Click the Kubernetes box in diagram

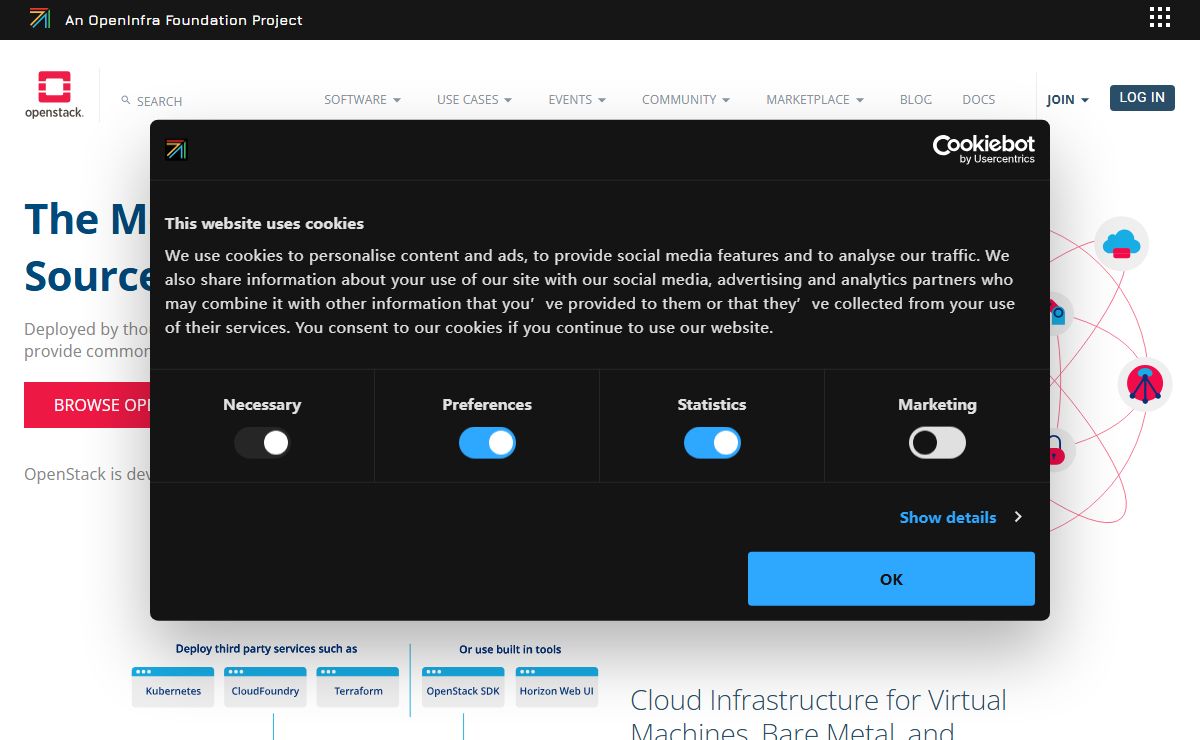[x=173, y=687]
